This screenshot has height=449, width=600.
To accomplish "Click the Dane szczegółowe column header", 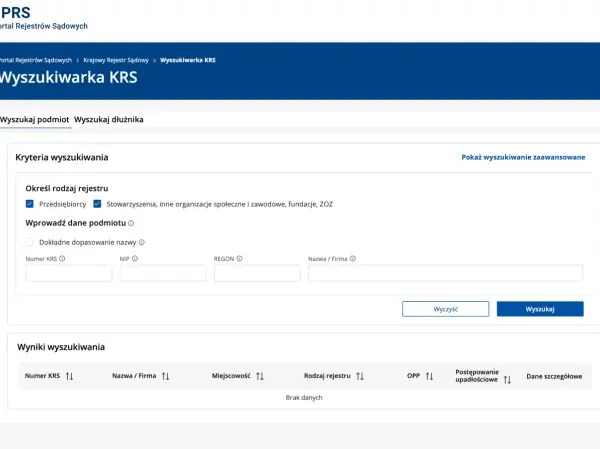I will (554, 376).
